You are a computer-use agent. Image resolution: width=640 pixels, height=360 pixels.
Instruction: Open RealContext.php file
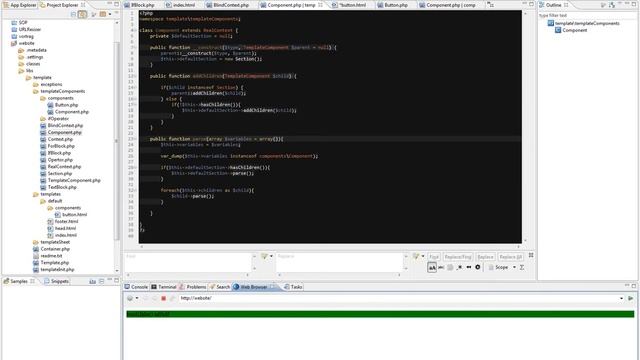(61, 167)
